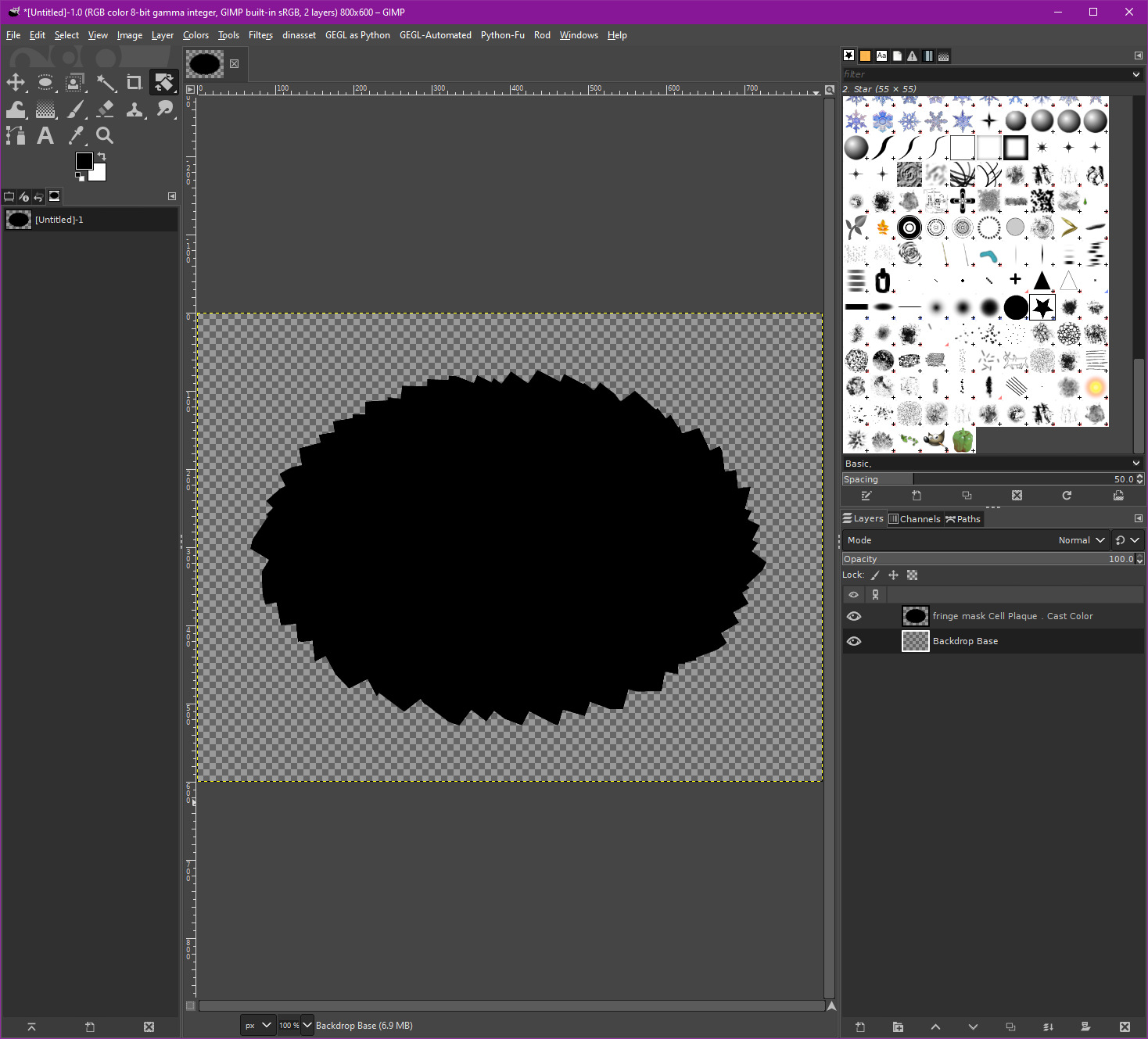
Task: Open the Layers dock tab menu
Action: (x=1139, y=518)
